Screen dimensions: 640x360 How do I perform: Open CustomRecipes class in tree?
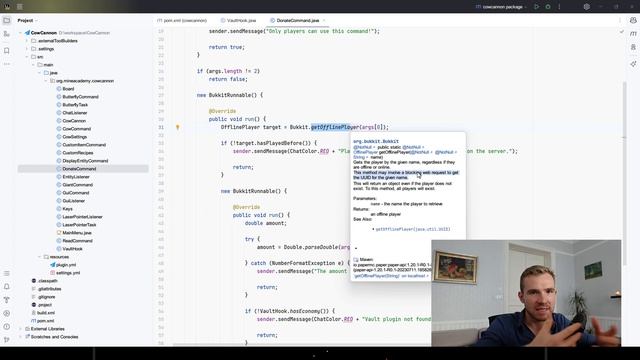78,153
